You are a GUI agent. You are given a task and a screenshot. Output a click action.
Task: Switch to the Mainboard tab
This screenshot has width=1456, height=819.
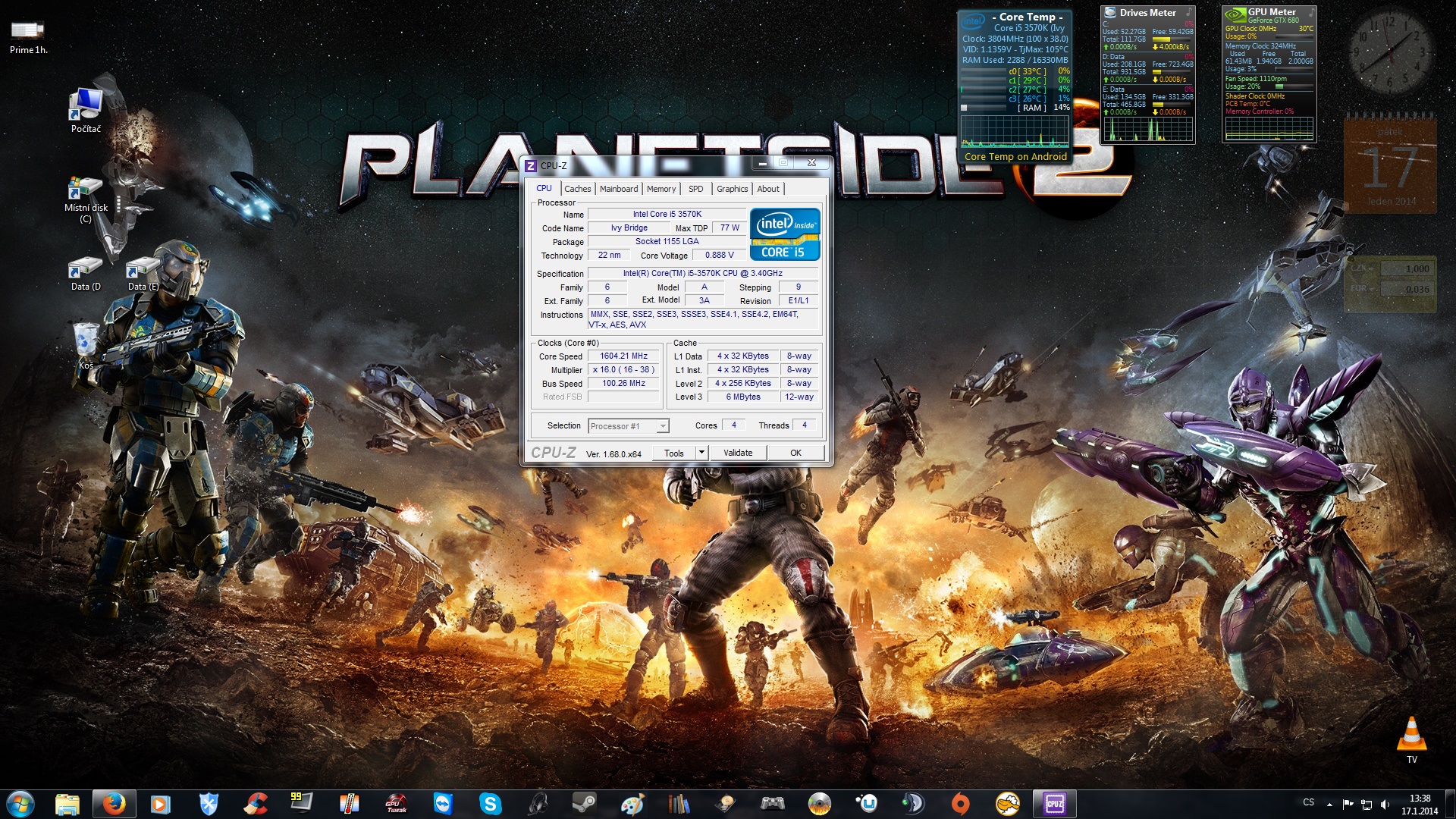[x=618, y=189]
